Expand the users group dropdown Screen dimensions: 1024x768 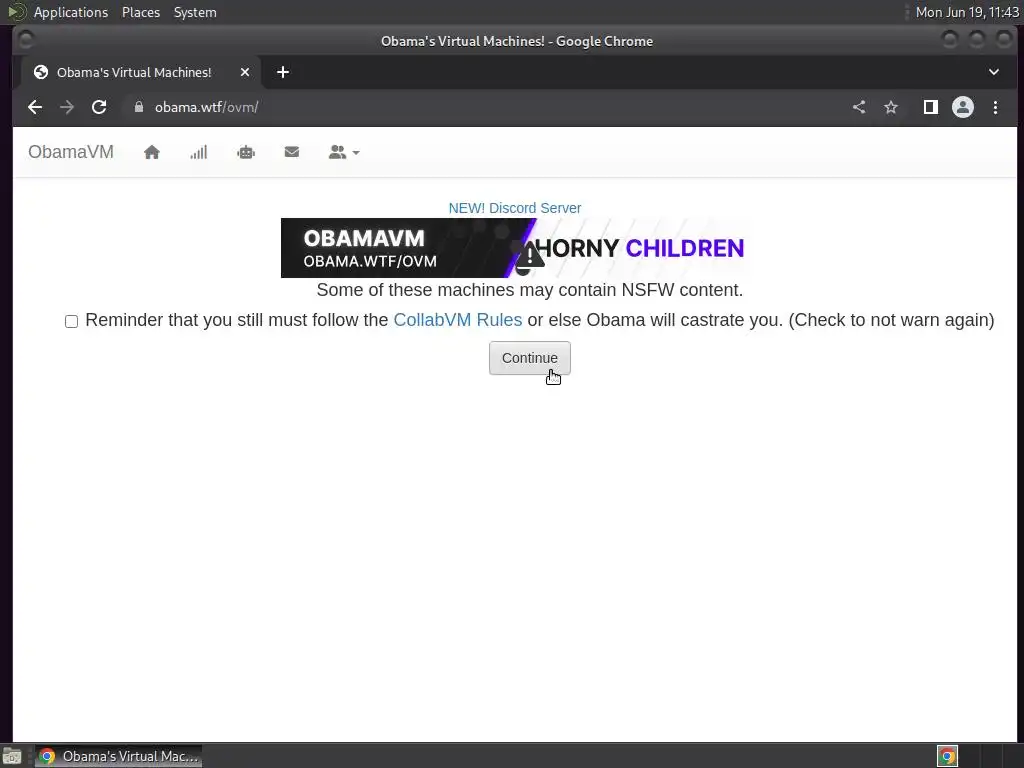pos(344,152)
